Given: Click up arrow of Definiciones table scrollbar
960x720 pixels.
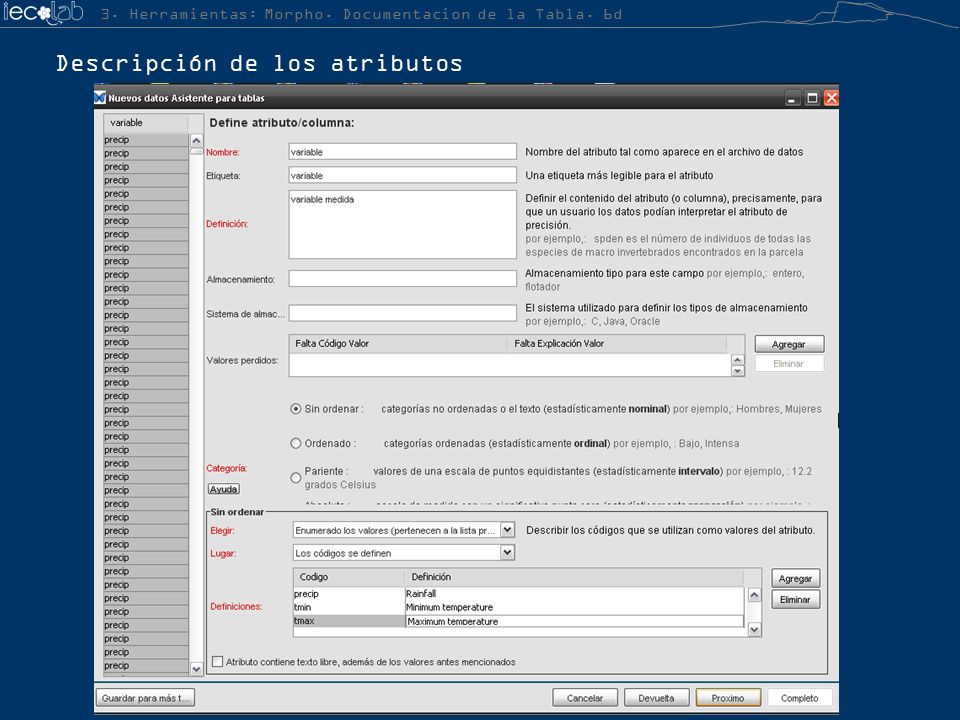Looking at the screenshot, I should click(754, 594).
